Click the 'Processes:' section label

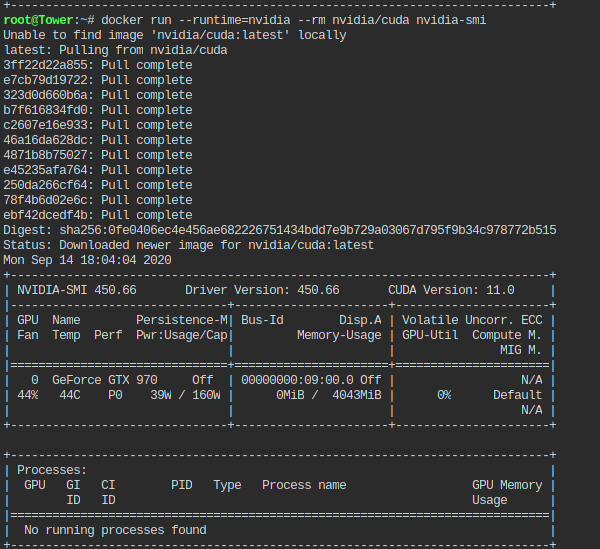[52, 470]
